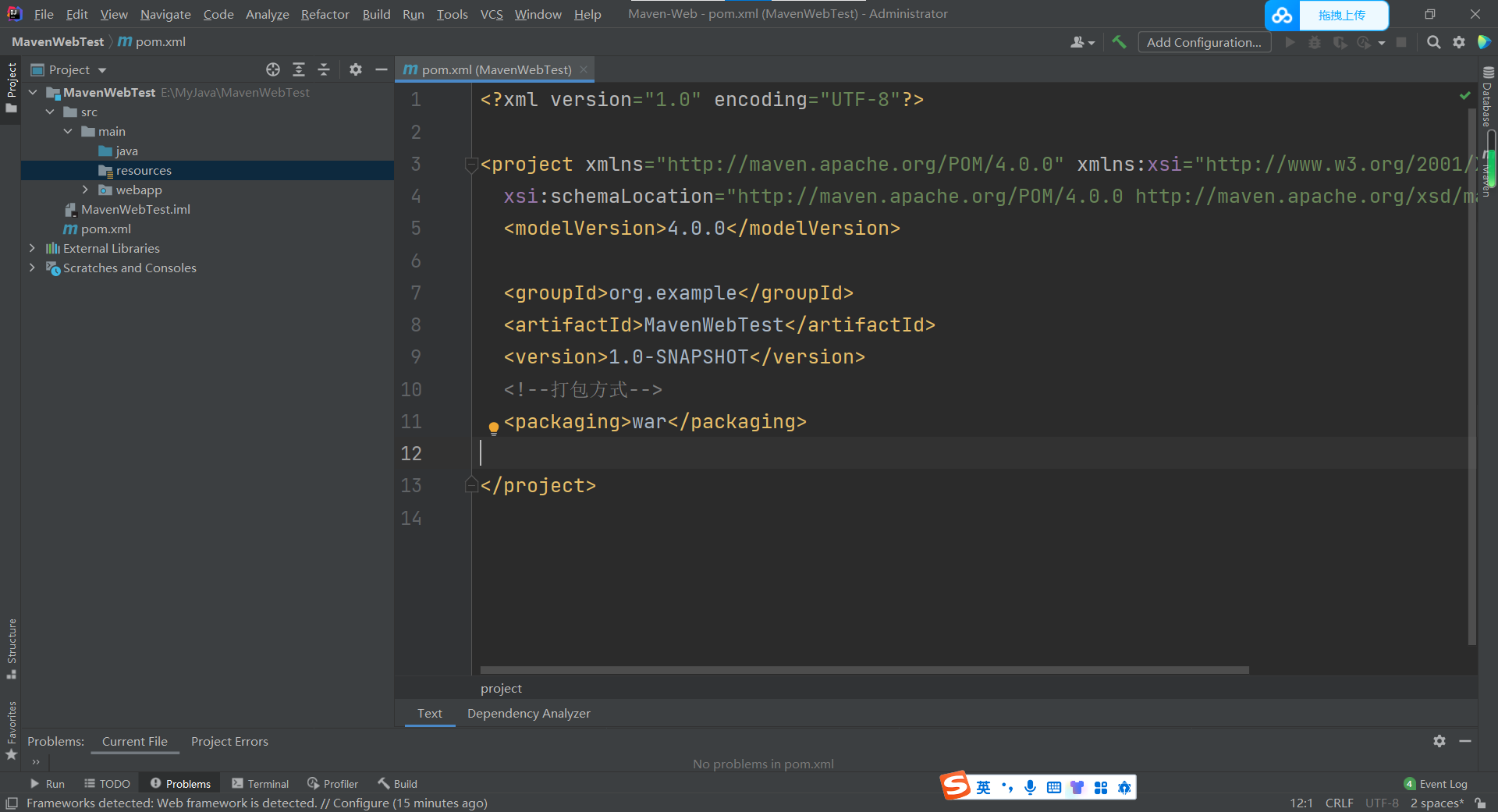Open the File menu
The height and width of the screenshot is (812, 1498).
(44, 14)
